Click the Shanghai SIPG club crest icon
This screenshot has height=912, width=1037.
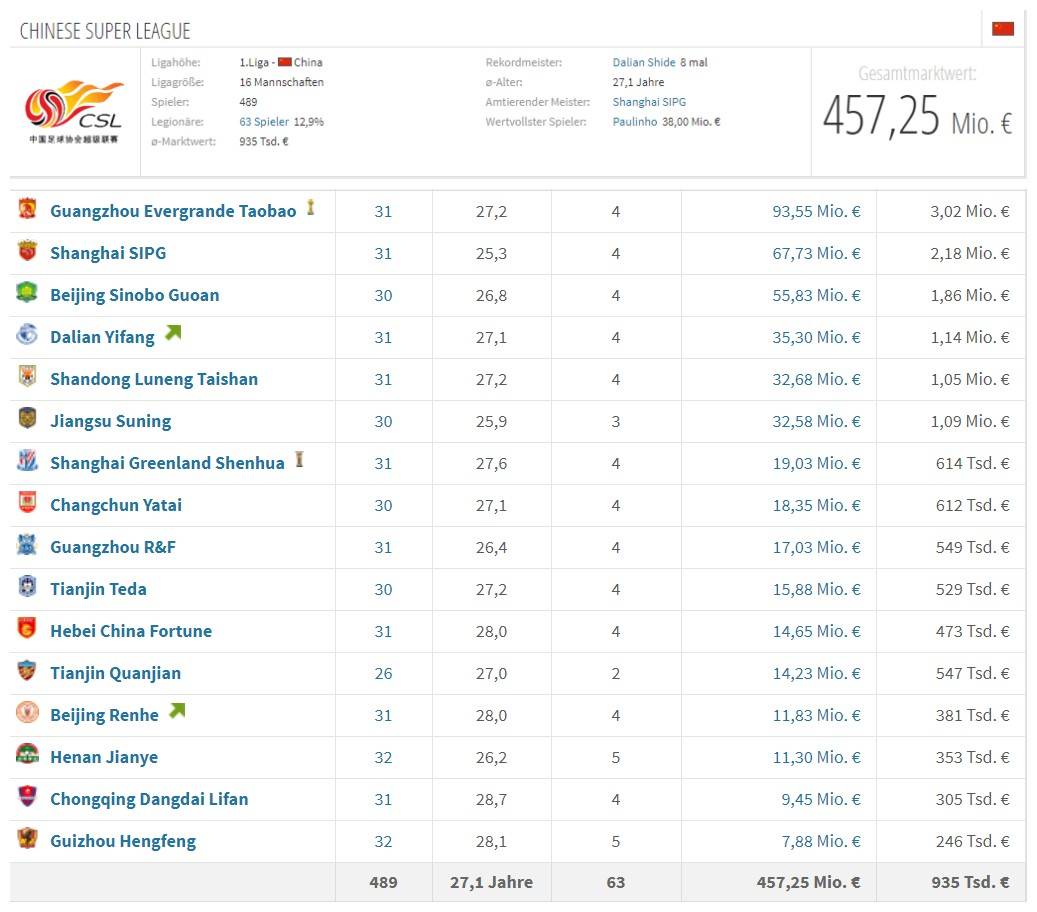point(27,252)
